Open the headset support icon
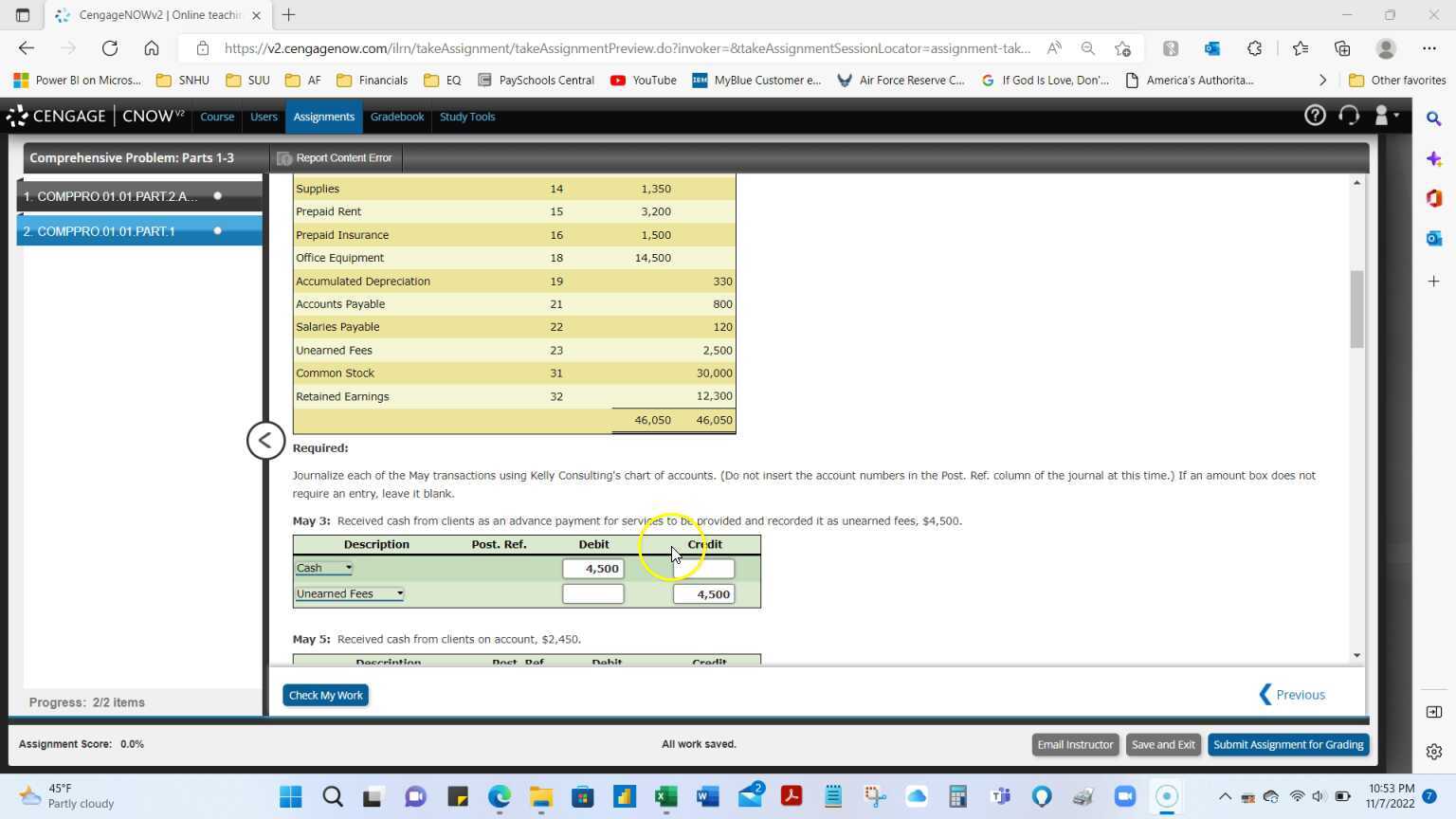The image size is (1456, 819). [1349, 116]
